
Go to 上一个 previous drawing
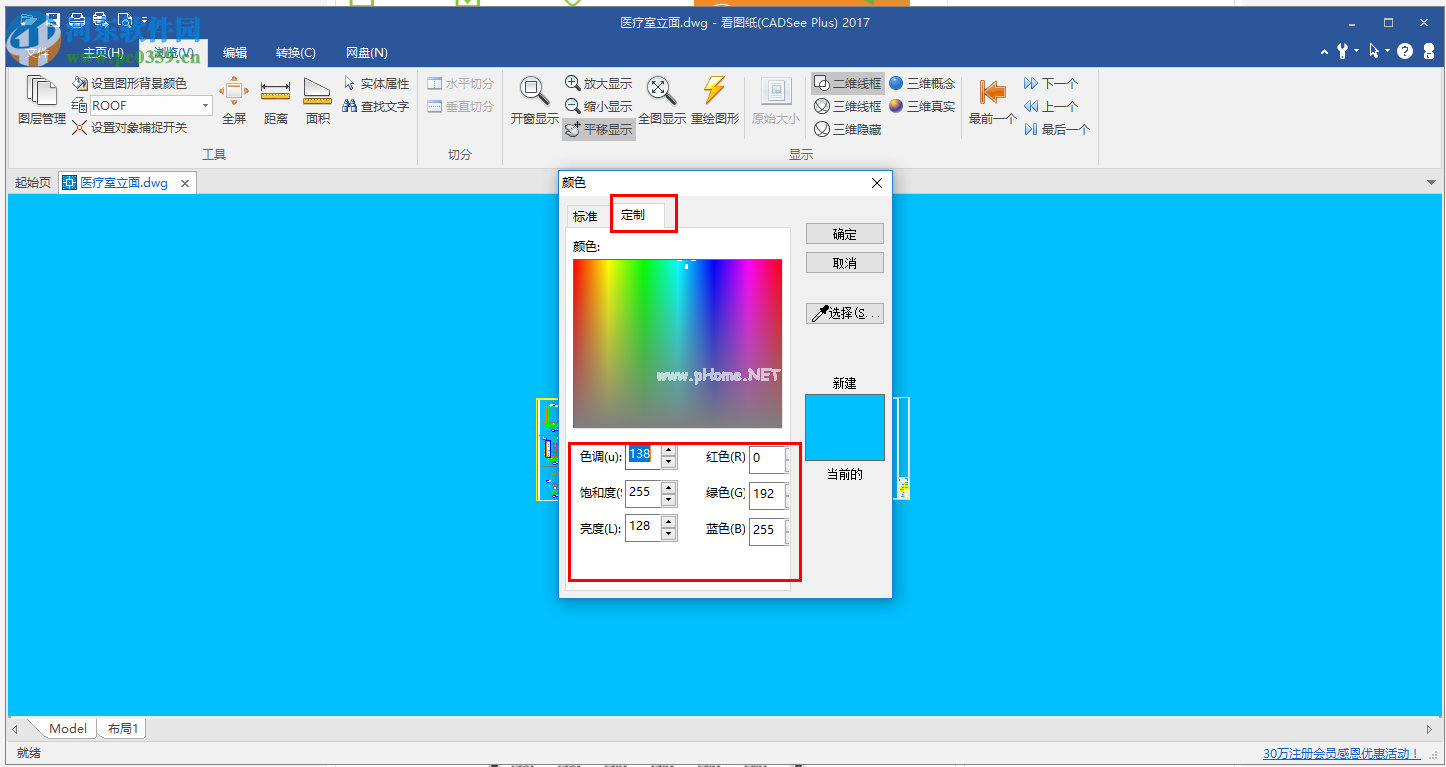point(1051,106)
